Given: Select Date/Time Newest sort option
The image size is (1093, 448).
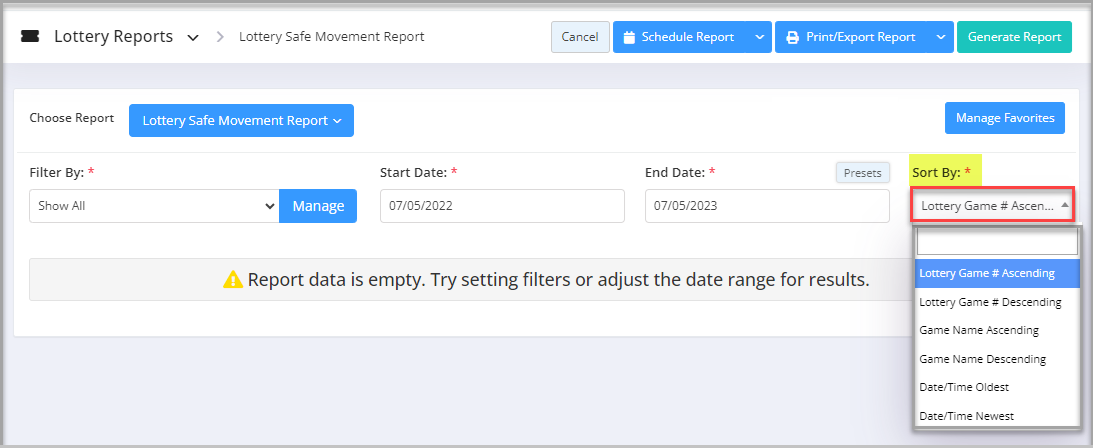Looking at the screenshot, I should 966,415.
